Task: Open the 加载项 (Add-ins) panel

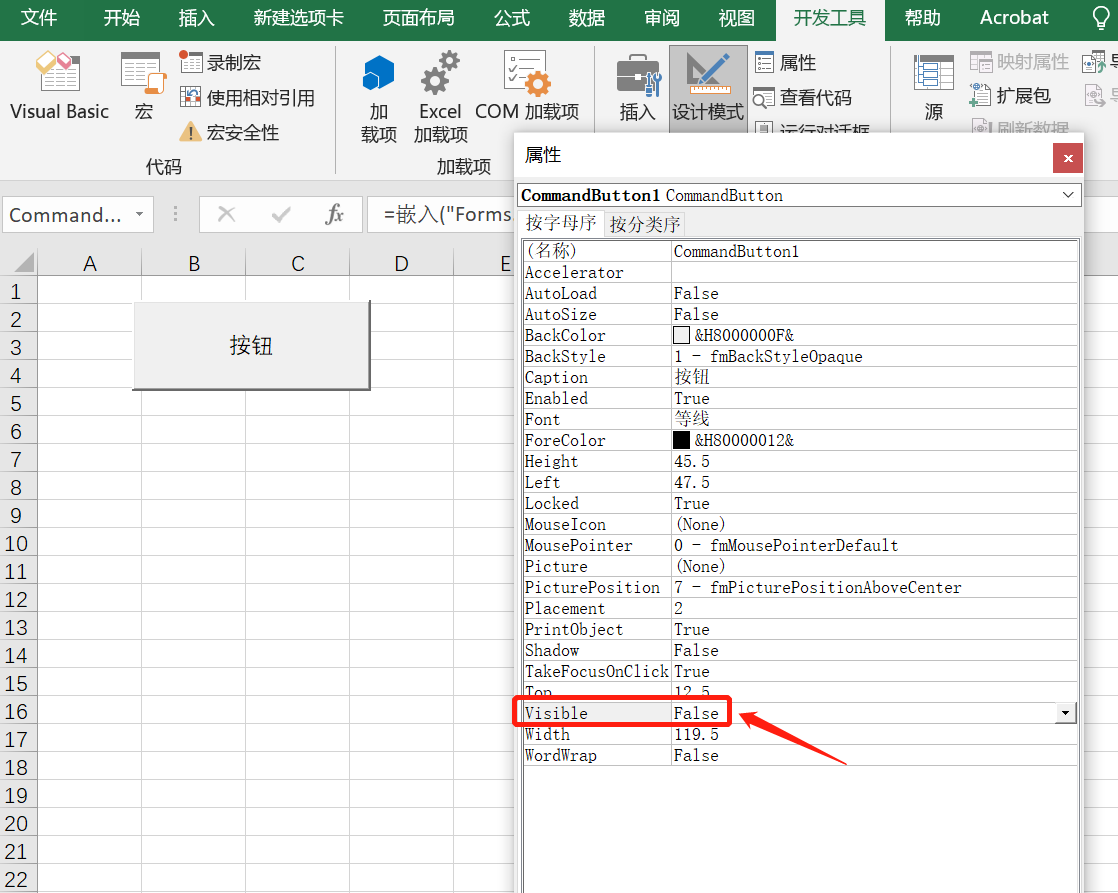Action: point(378,90)
